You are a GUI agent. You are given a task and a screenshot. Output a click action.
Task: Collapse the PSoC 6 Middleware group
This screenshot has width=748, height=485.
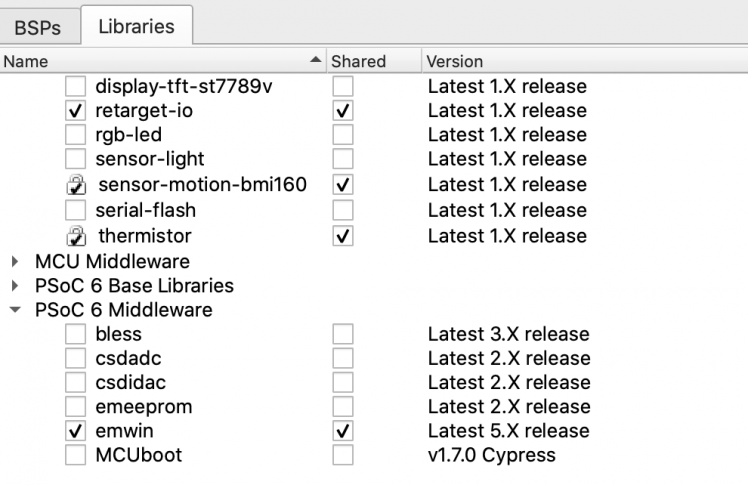(x=15, y=310)
